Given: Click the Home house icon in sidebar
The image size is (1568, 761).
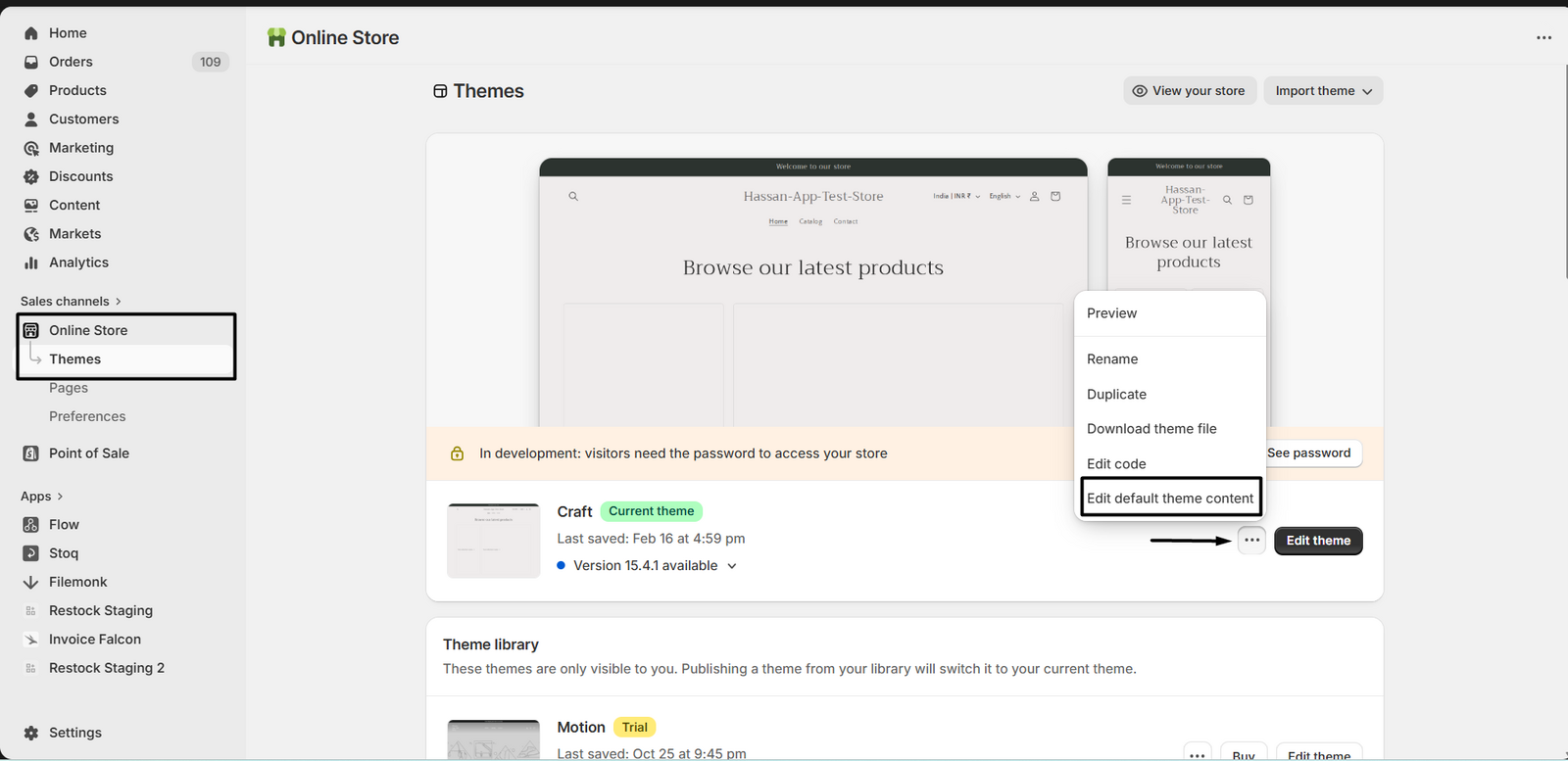Looking at the screenshot, I should point(31,33).
